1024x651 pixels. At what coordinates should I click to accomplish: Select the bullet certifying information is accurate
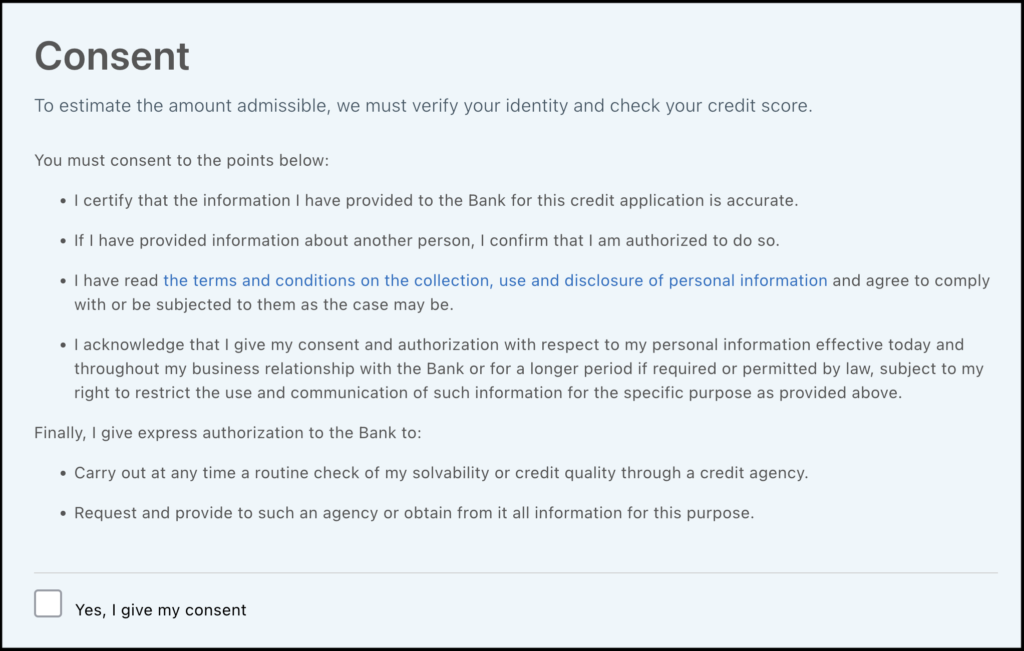[x=435, y=200]
